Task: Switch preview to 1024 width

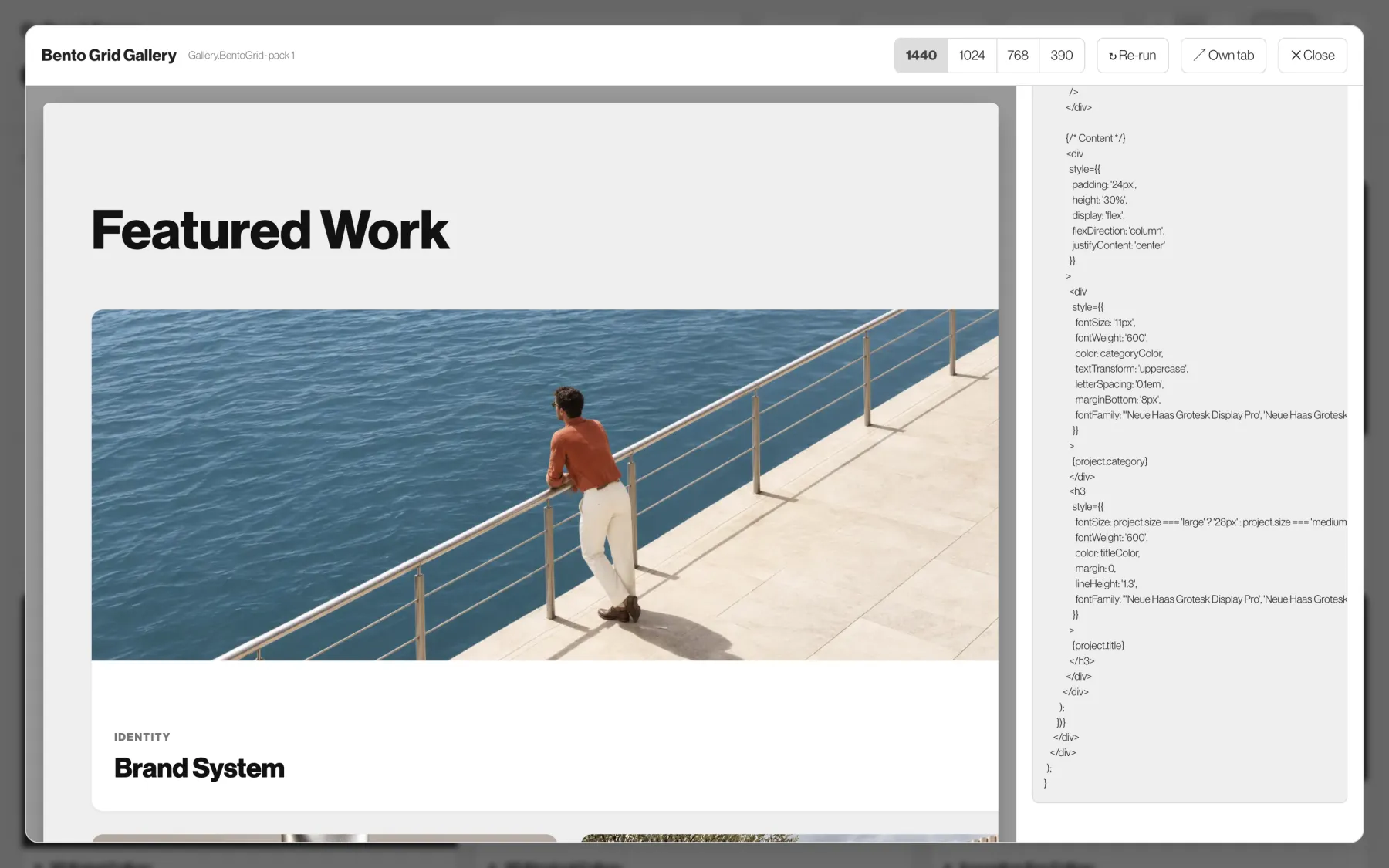Action: coord(972,56)
